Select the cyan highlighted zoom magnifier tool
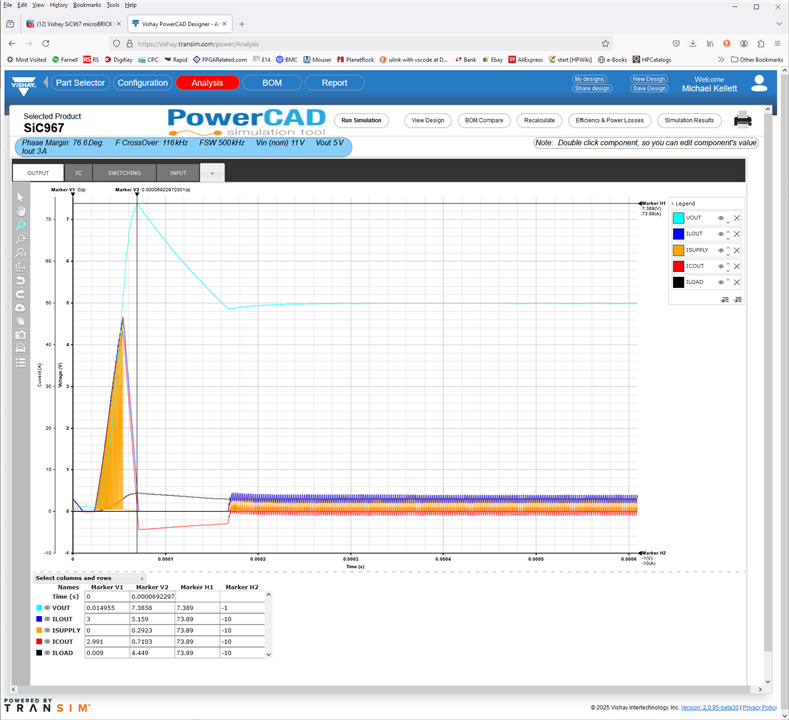 pos(20,224)
